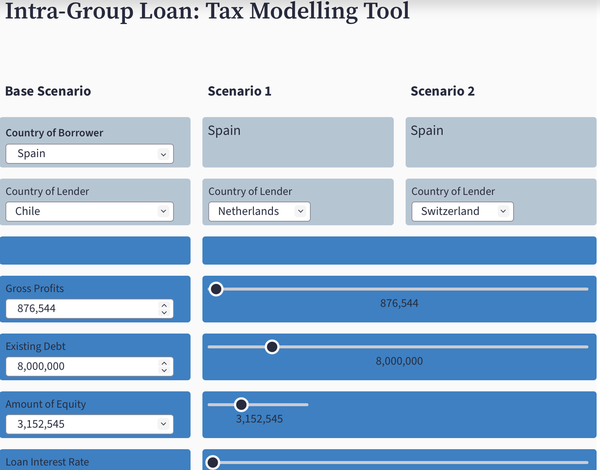
Task: Open Scenario 1 lender dropdown showing Netherlands
Action: (x=259, y=211)
